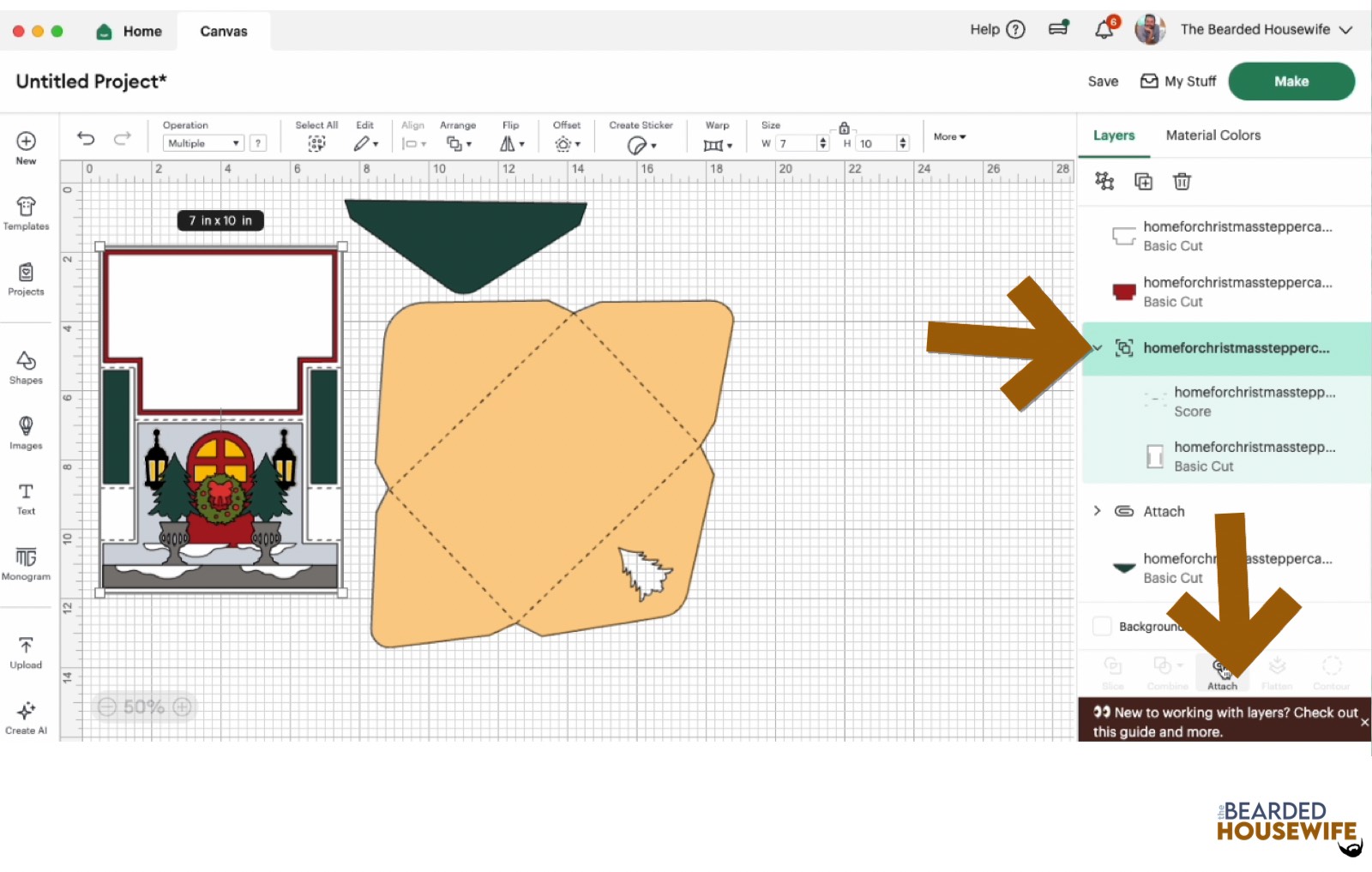Open the More toolbar dropdown

(949, 136)
